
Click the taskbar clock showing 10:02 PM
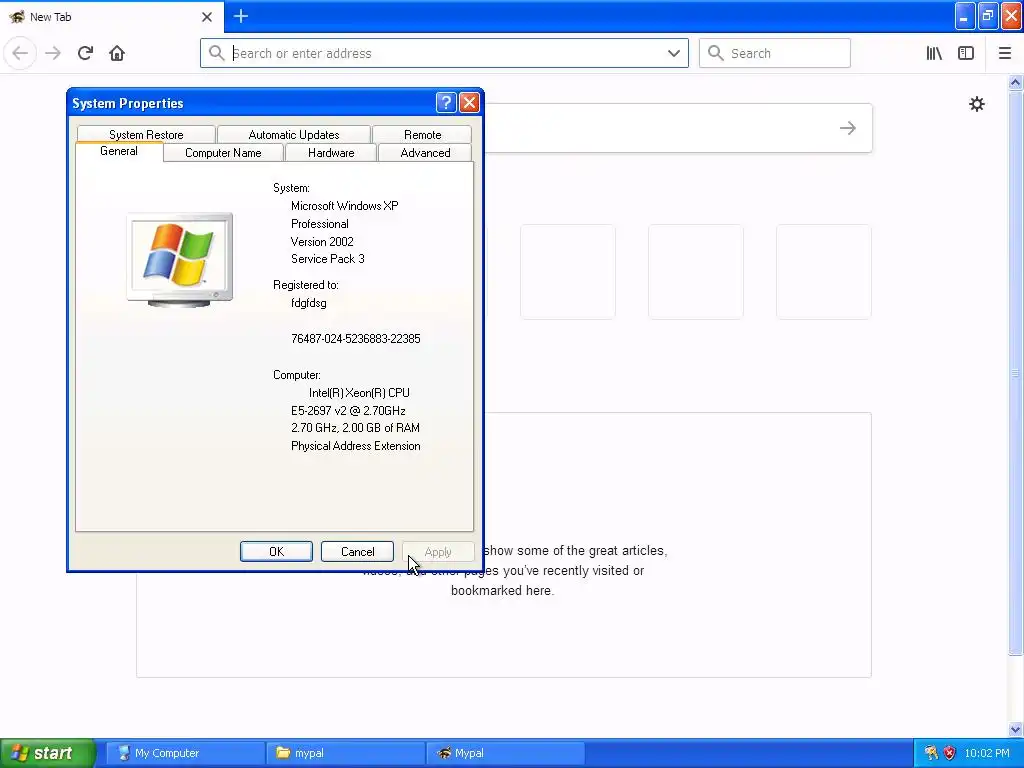tap(987, 753)
